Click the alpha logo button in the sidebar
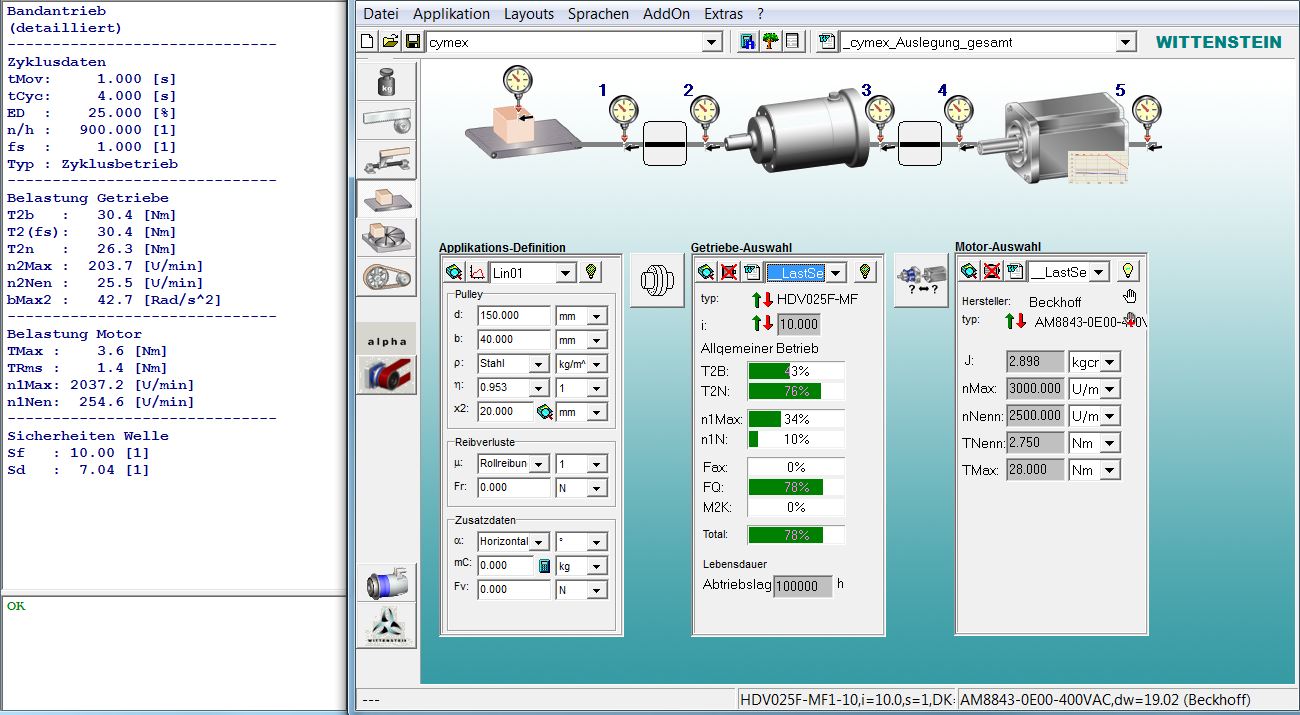This screenshot has width=1300, height=715. pos(388,340)
